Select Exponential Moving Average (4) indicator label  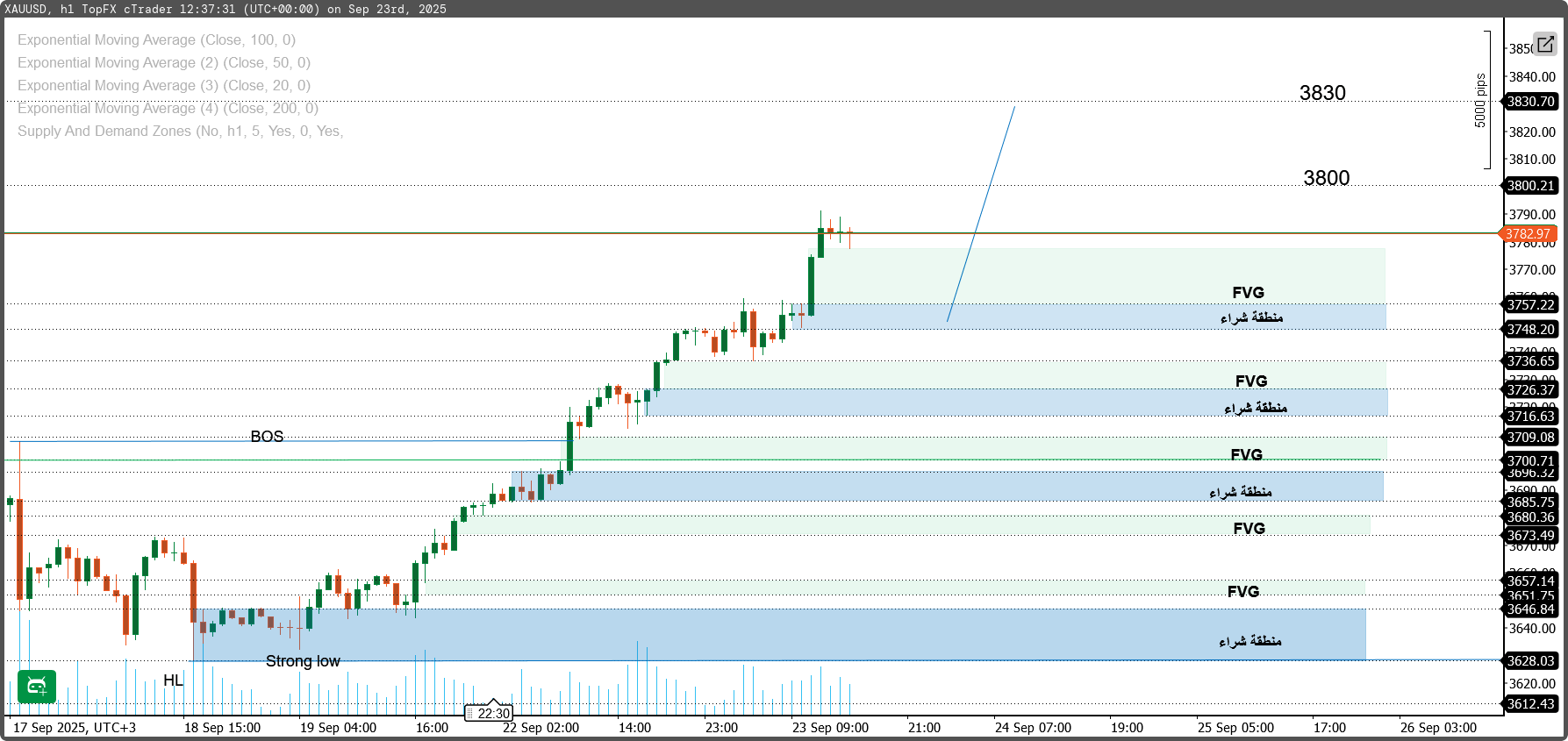point(168,109)
